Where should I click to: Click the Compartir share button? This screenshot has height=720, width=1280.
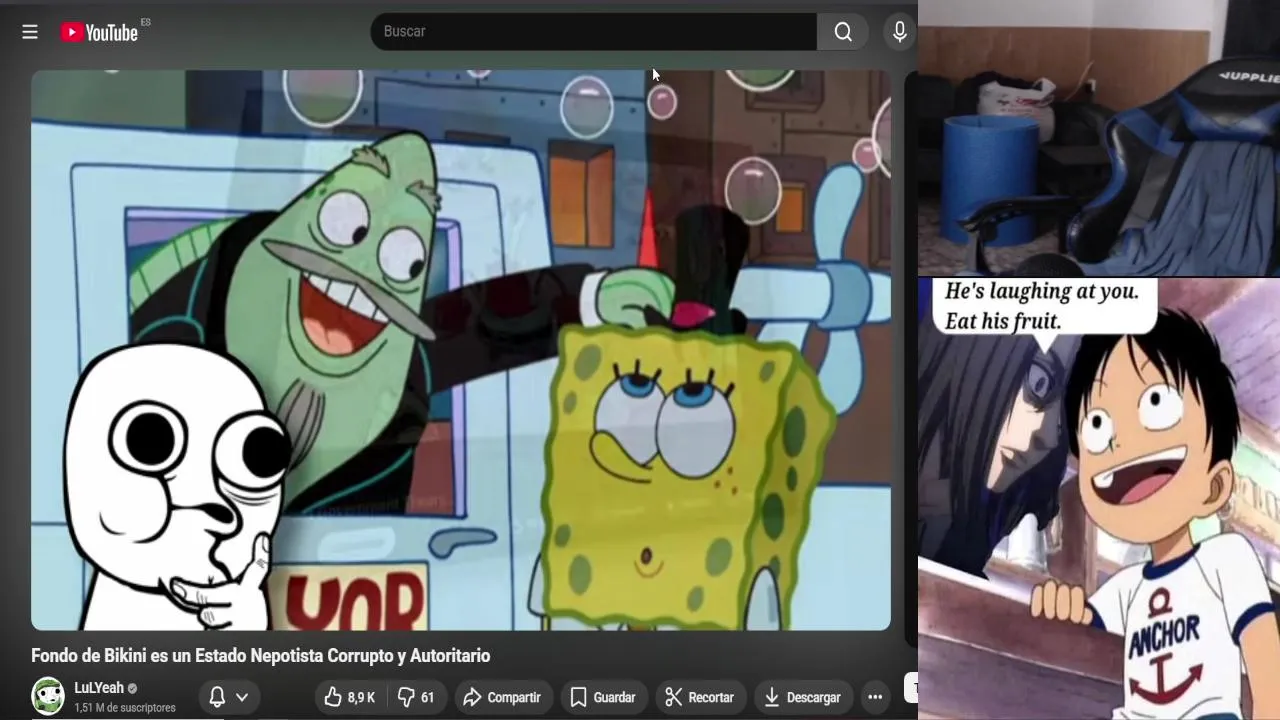coord(502,697)
